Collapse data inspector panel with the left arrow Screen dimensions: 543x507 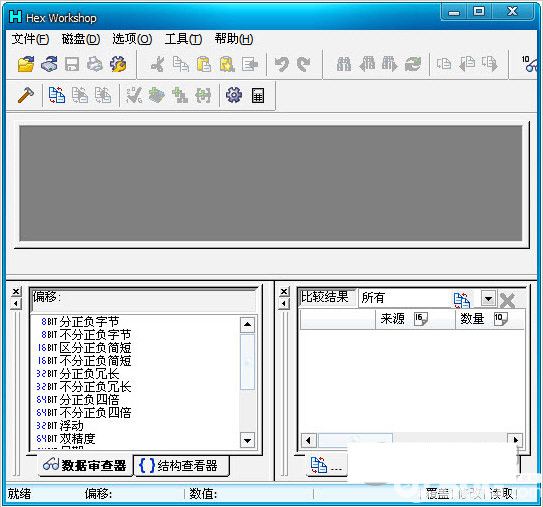pos(16,304)
